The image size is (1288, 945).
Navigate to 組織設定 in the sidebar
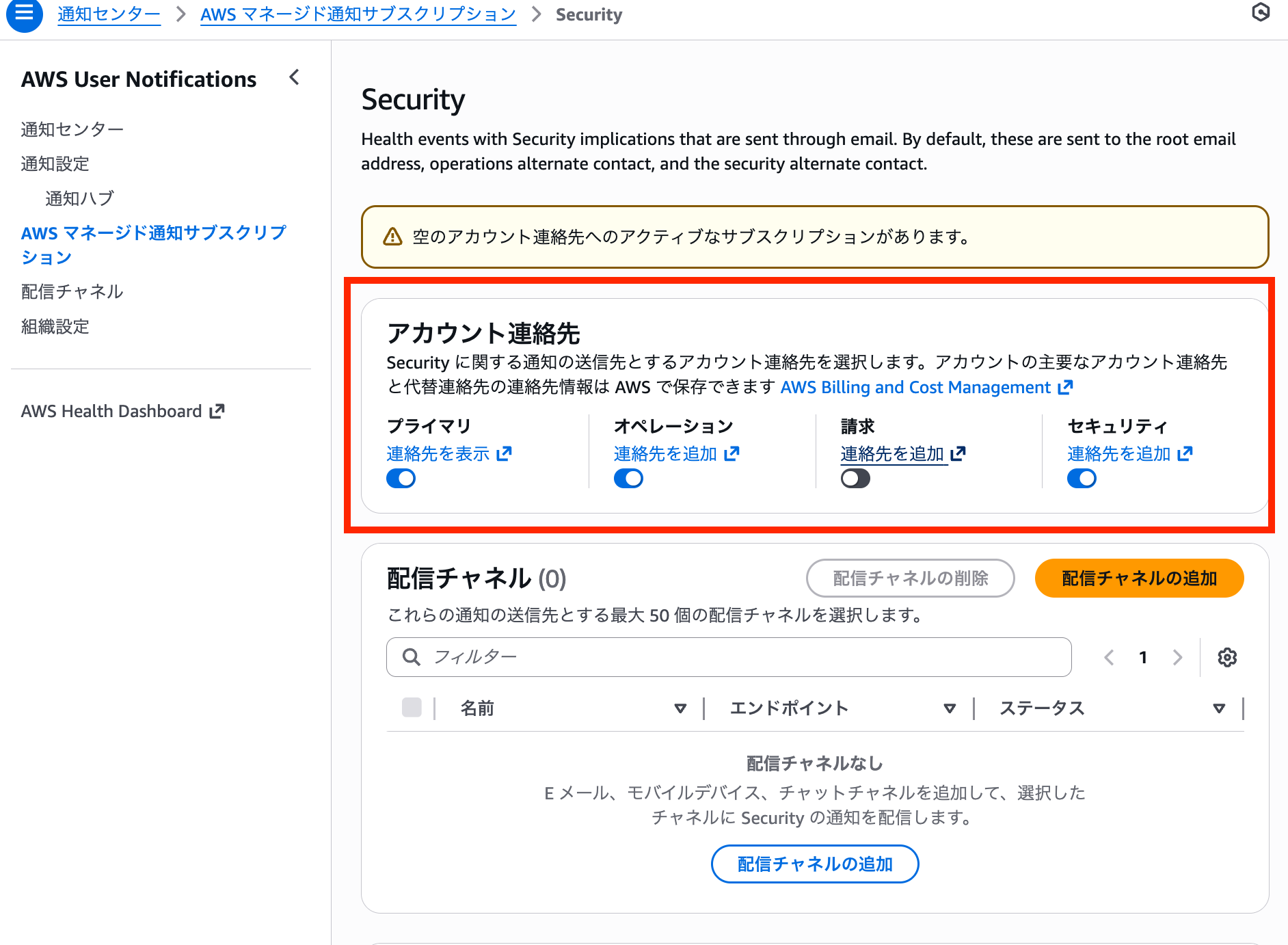point(55,327)
